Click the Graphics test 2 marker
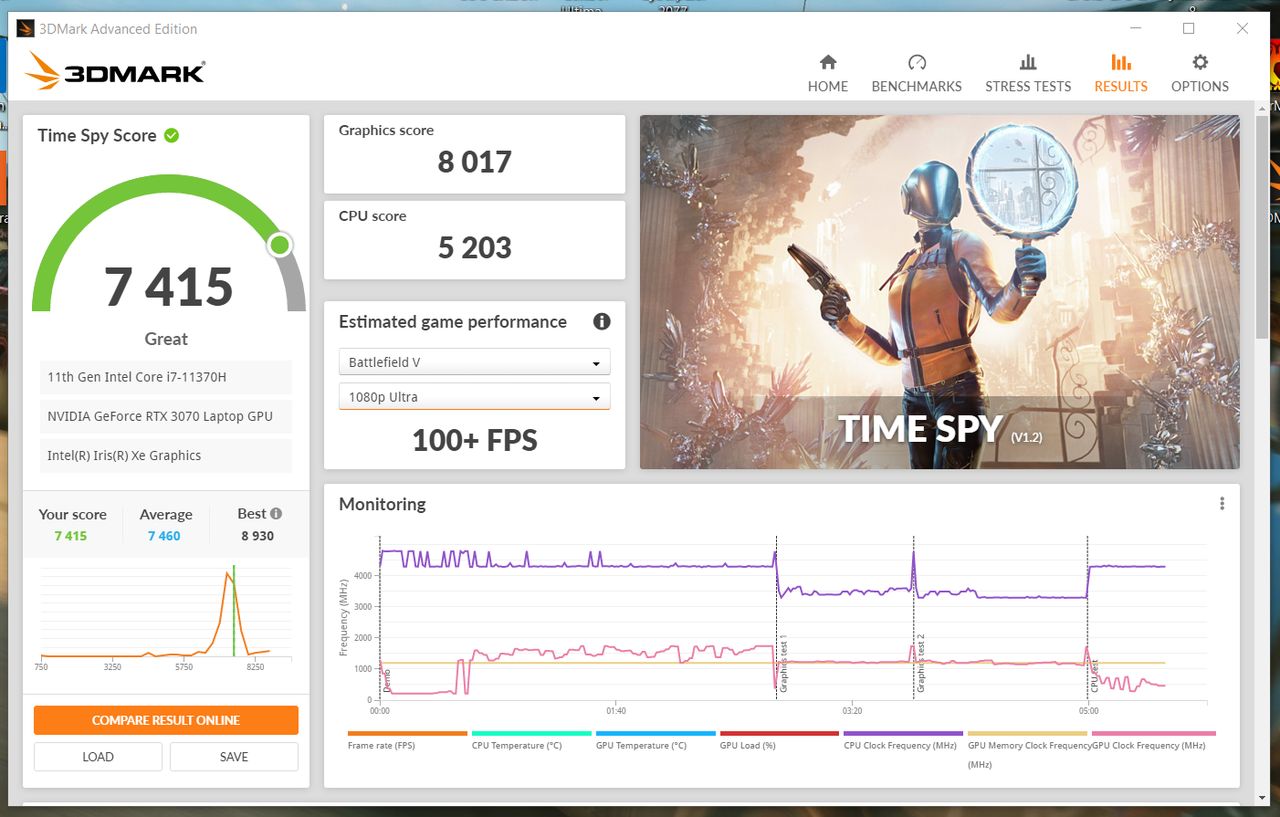The image size is (1280, 817). [x=921, y=664]
